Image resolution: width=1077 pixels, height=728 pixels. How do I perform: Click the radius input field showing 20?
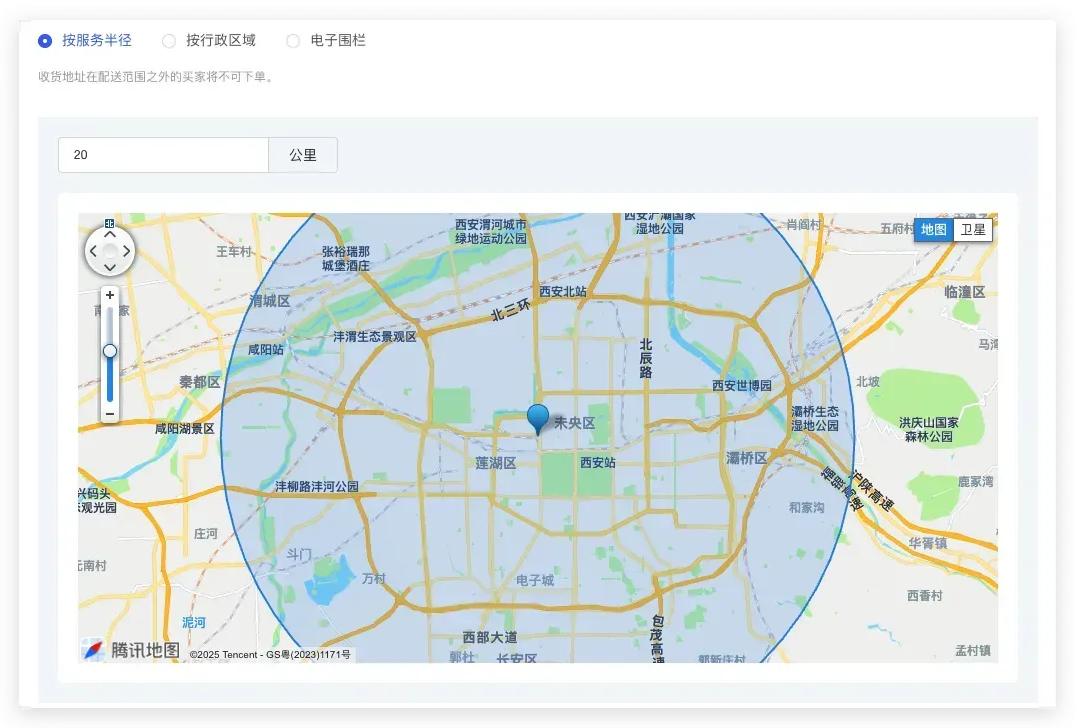163,155
